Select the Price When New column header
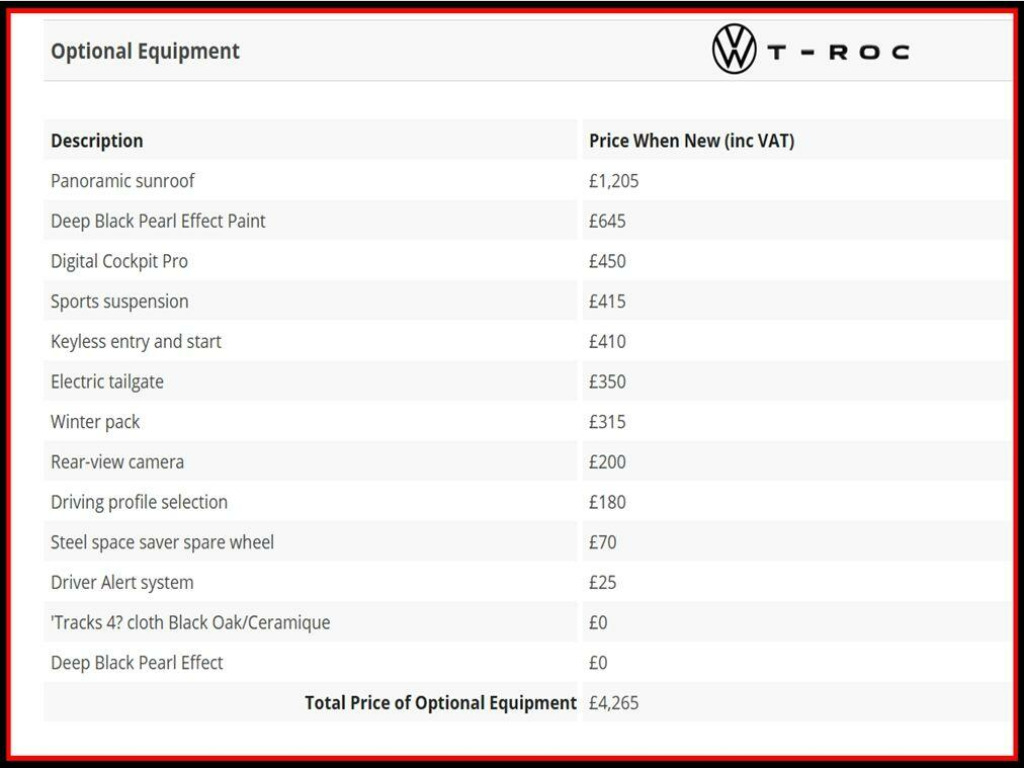 click(691, 141)
